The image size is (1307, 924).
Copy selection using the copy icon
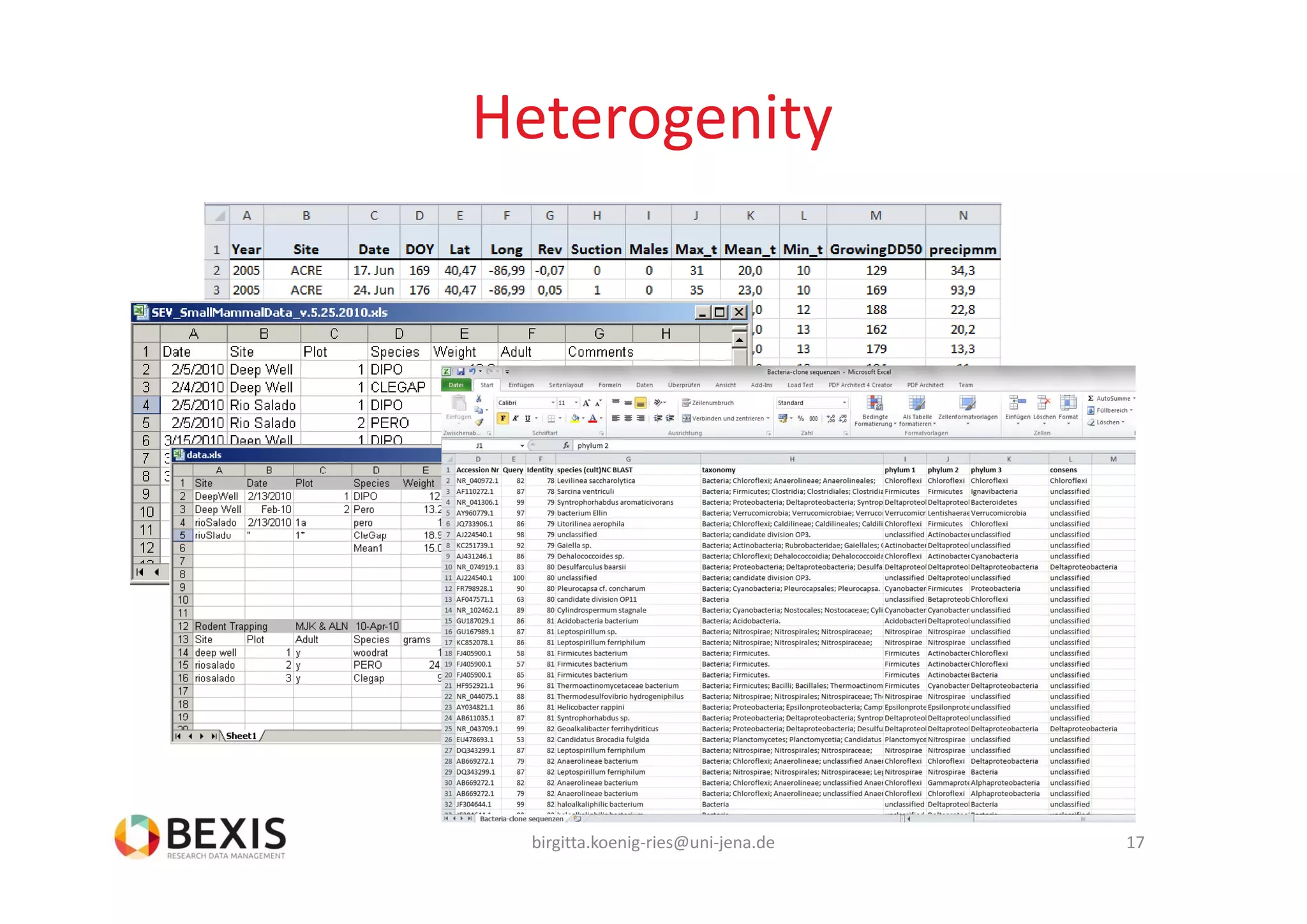point(479,410)
